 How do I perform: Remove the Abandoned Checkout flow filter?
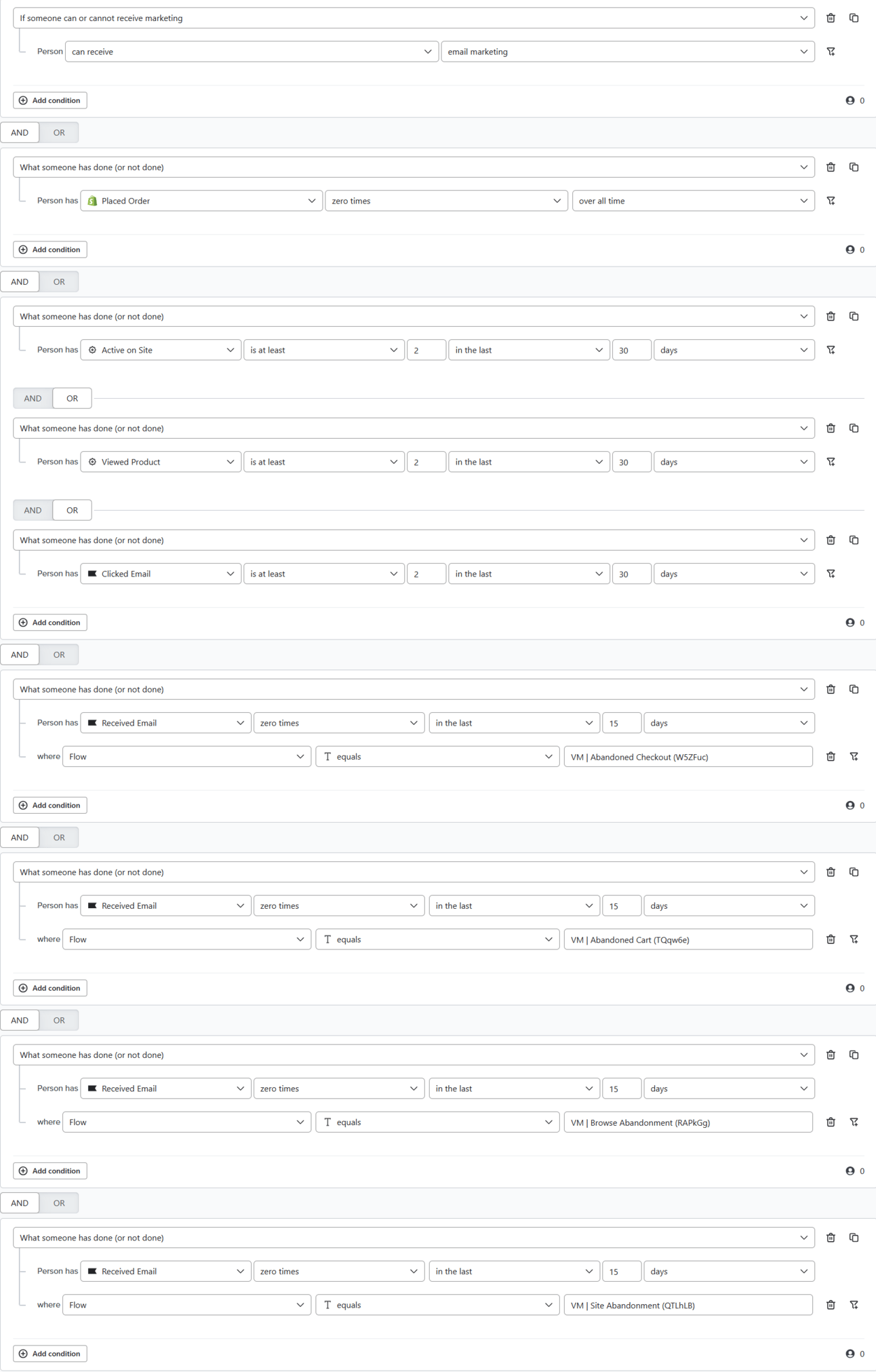pos(831,757)
